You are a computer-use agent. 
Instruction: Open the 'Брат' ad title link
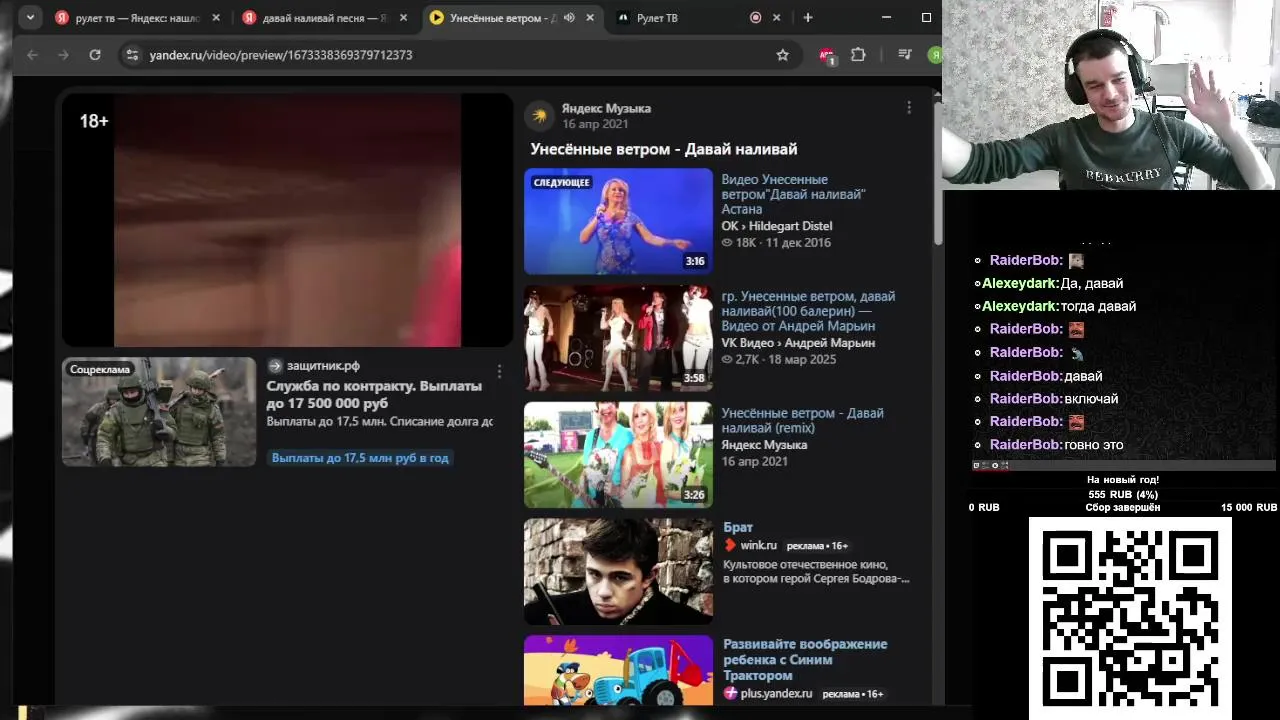pos(738,527)
